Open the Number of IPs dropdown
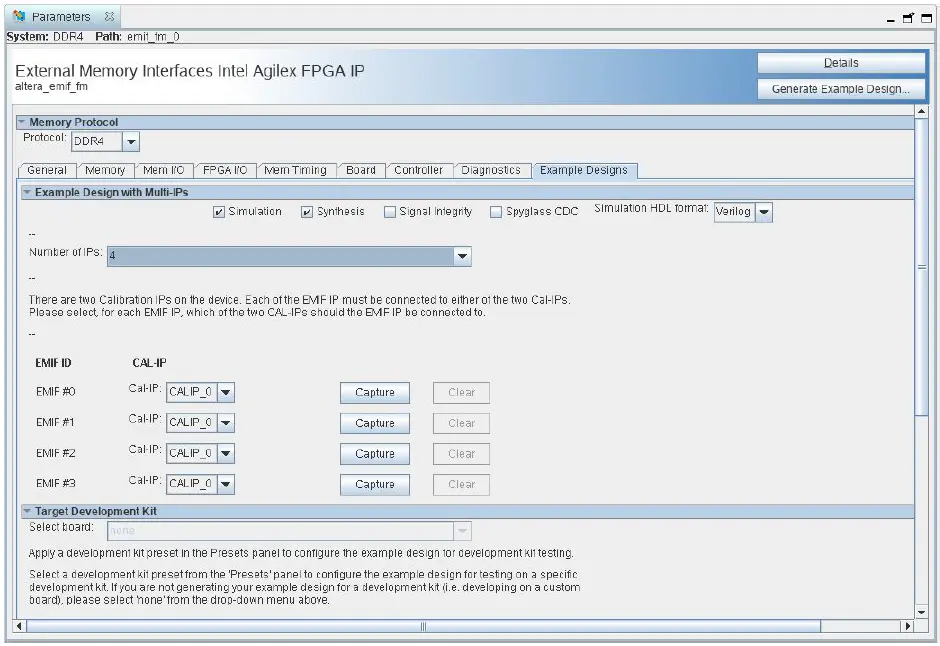This screenshot has width=940, height=646. click(x=462, y=256)
